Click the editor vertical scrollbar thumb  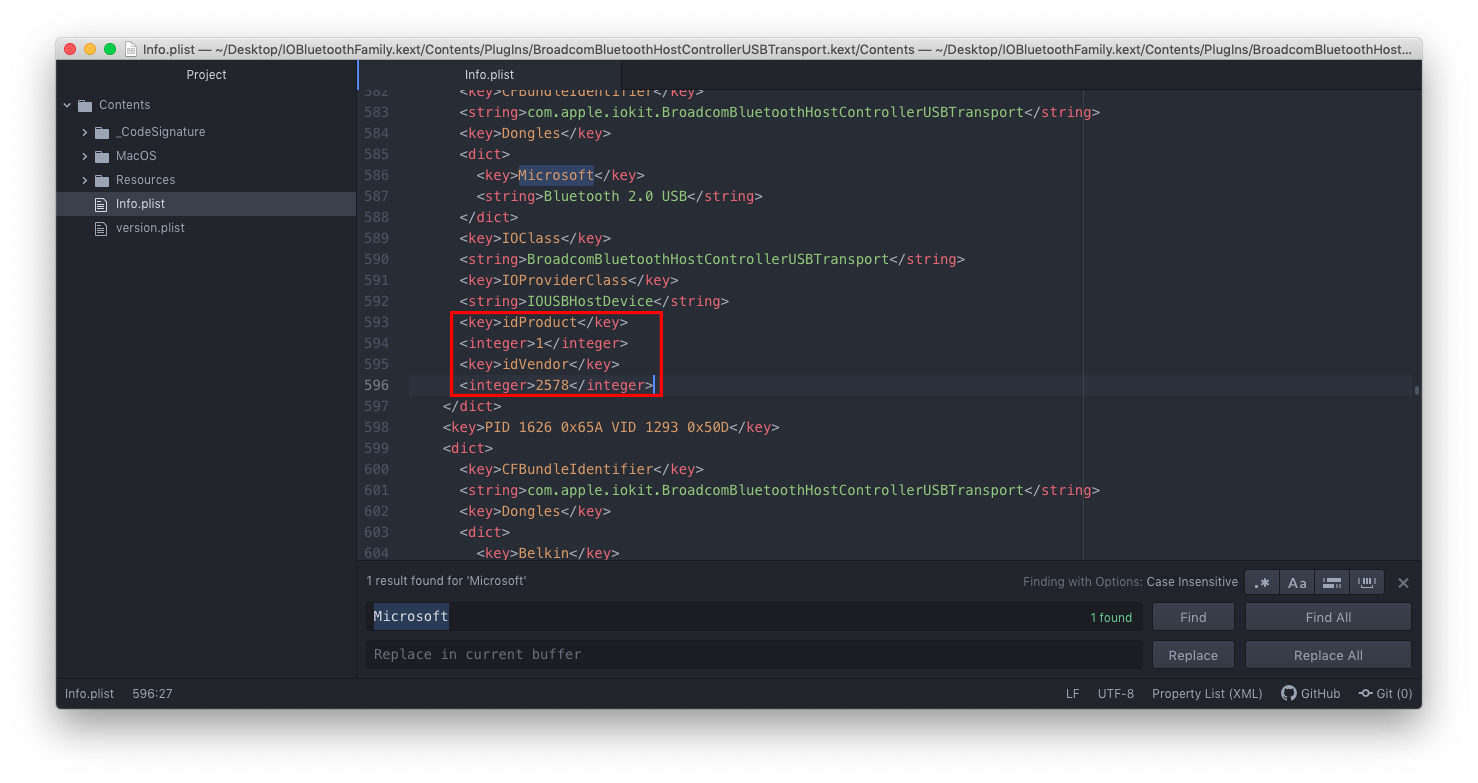[1417, 390]
